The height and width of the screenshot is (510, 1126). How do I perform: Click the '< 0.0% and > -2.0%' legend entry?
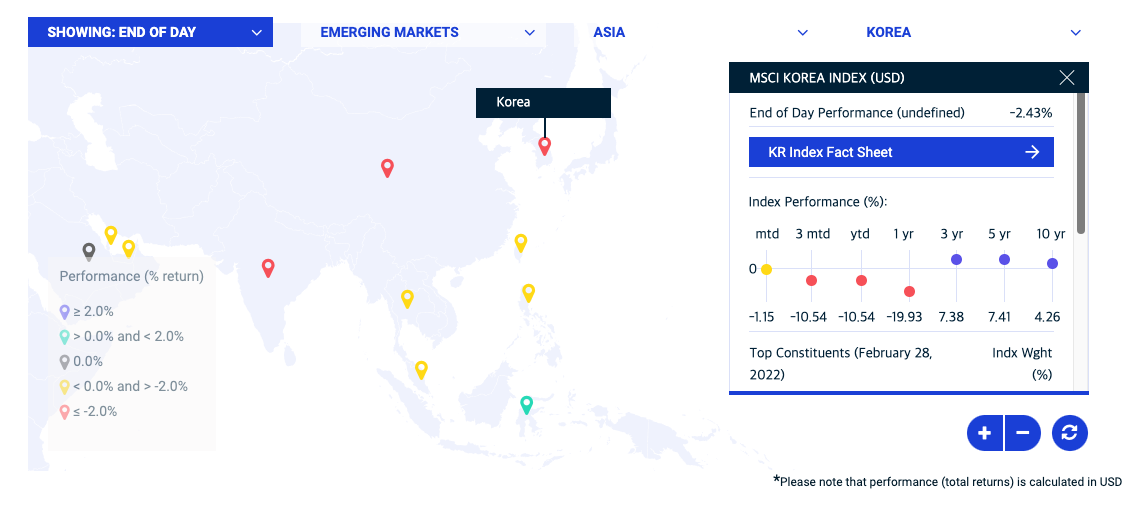point(124,386)
